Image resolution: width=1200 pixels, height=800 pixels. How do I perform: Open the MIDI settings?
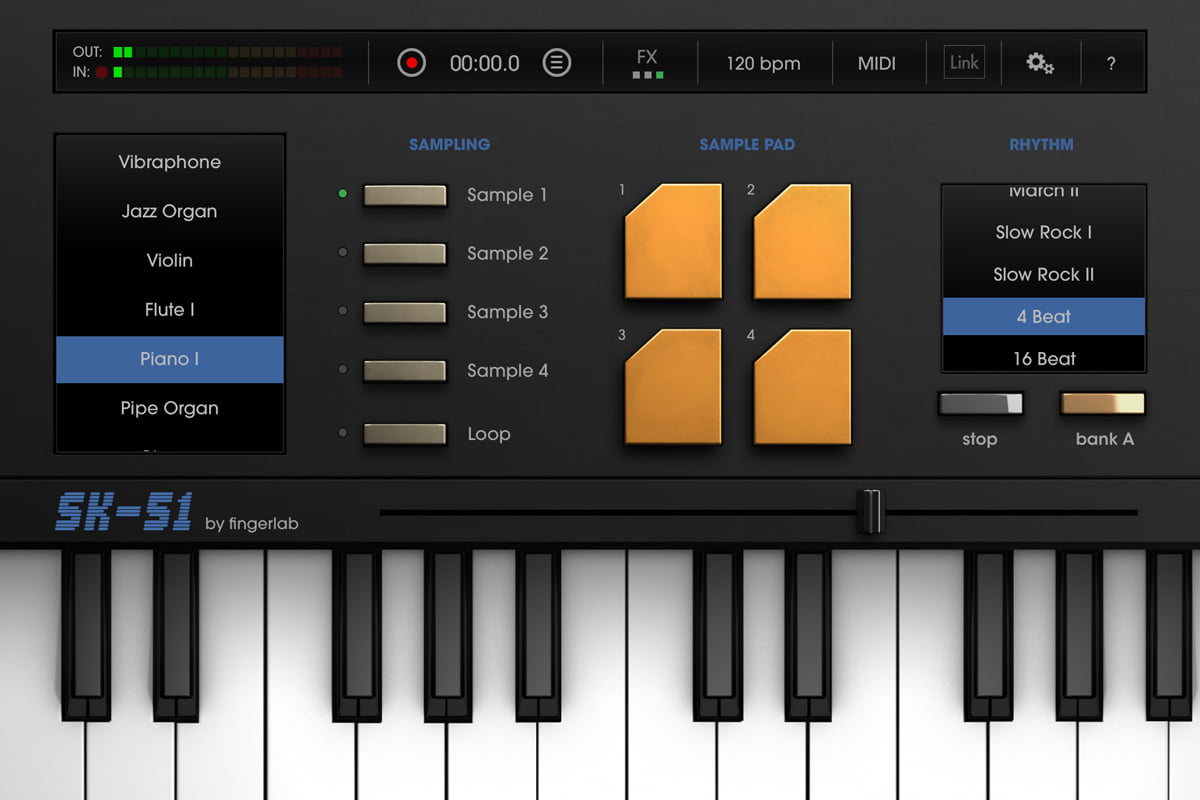tap(877, 63)
